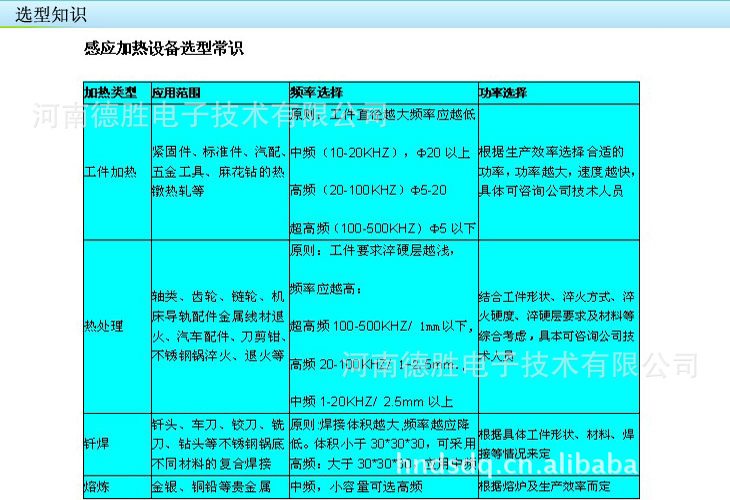Select the 中频，小容量可选高频 cell
The width and height of the screenshot is (730, 500).
point(356,487)
